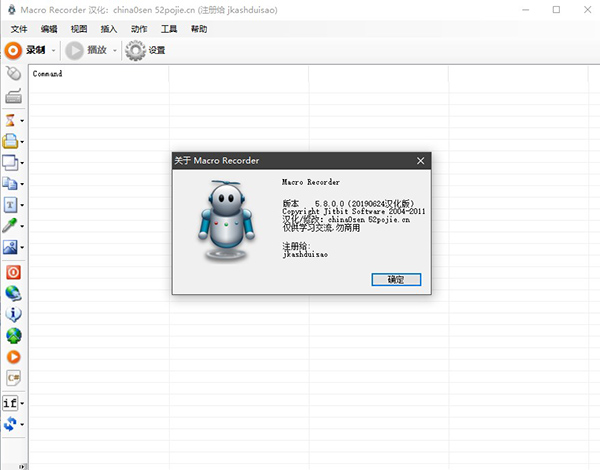Image resolution: width=600 pixels, height=470 pixels.
Task: Expand the eyedropper dropdown arrow
Action: coord(22,226)
